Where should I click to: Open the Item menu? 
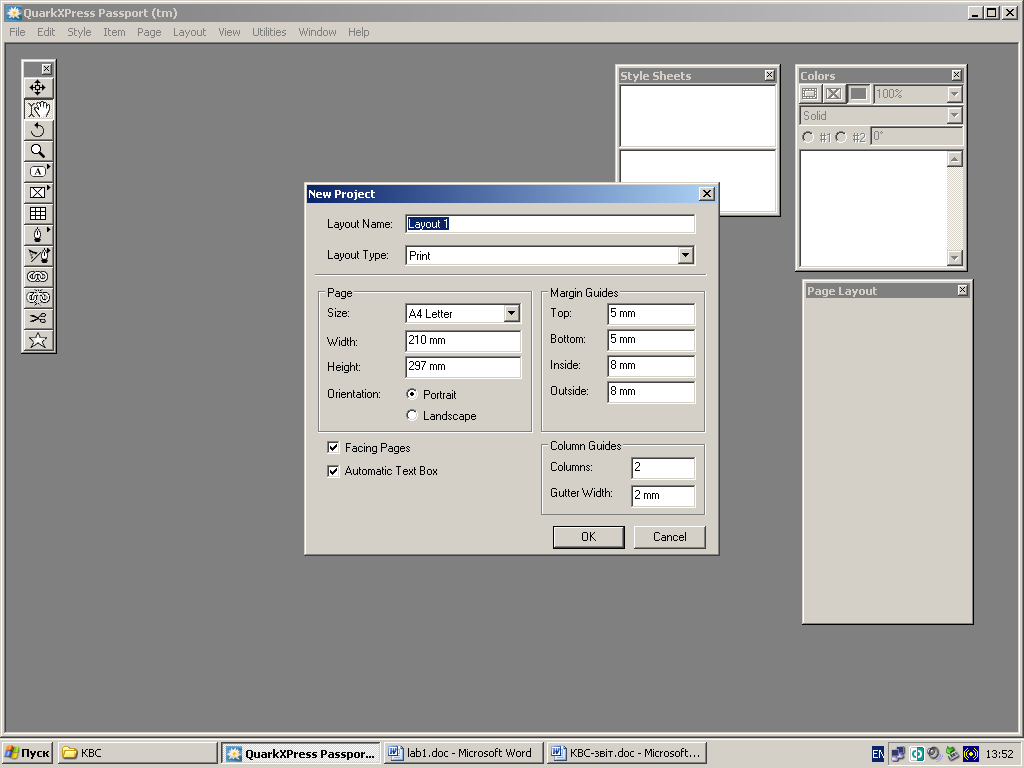[114, 32]
